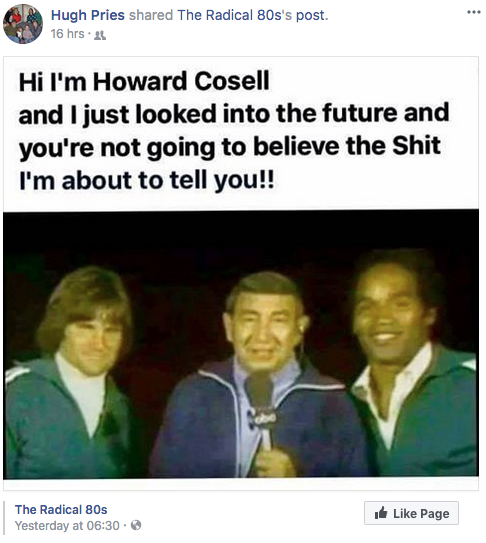The image size is (486, 543).
Task: Open the Yesterday at 06:30 timestamp
Action: (x=67, y=526)
